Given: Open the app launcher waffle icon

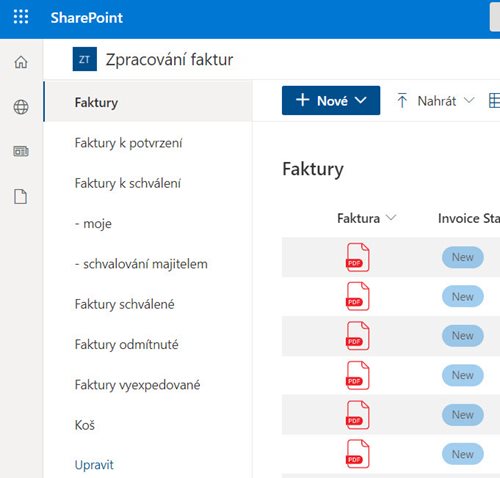Looking at the screenshot, I should click(x=21, y=17).
